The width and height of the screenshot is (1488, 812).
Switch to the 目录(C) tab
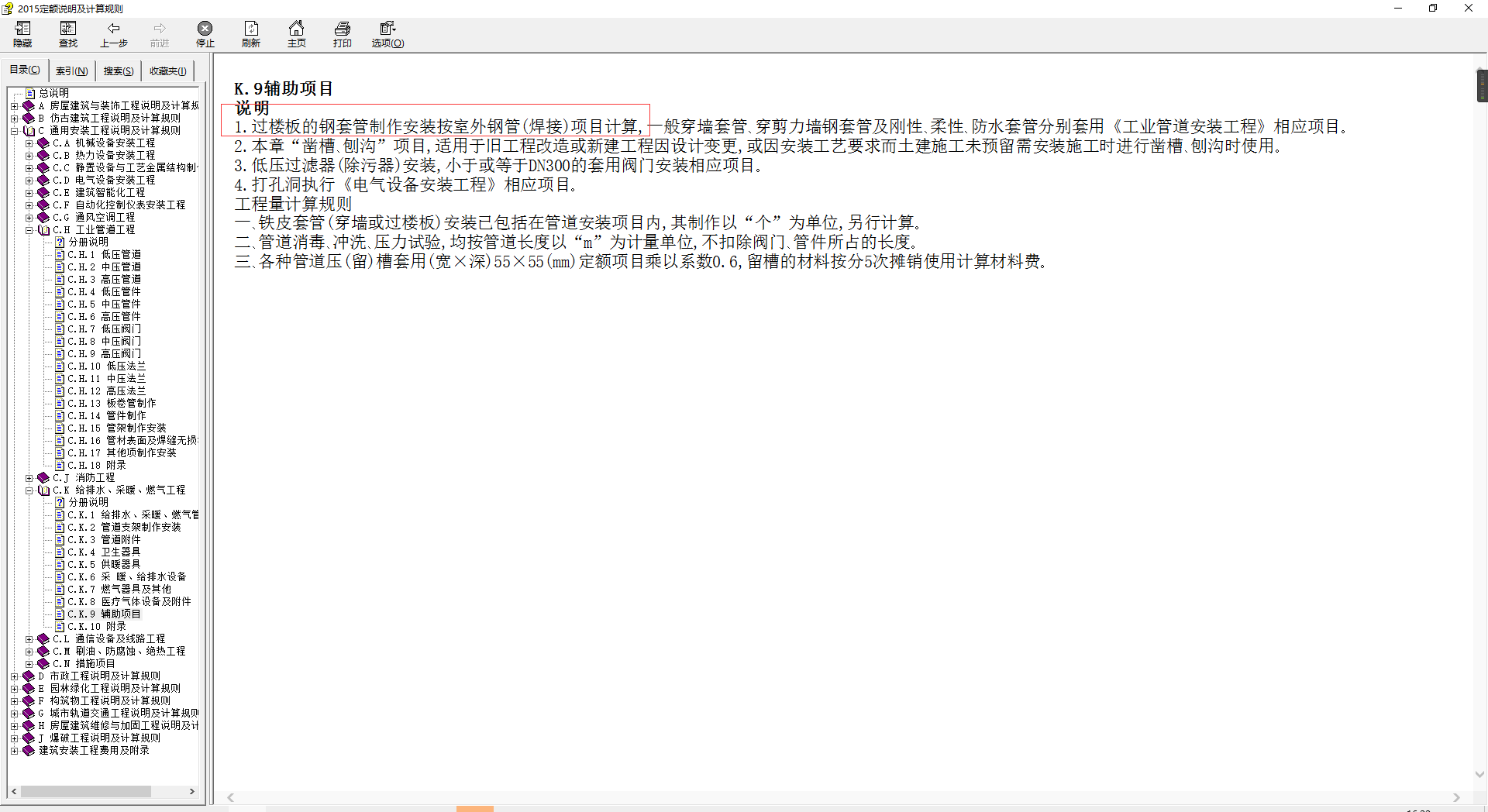pos(25,70)
